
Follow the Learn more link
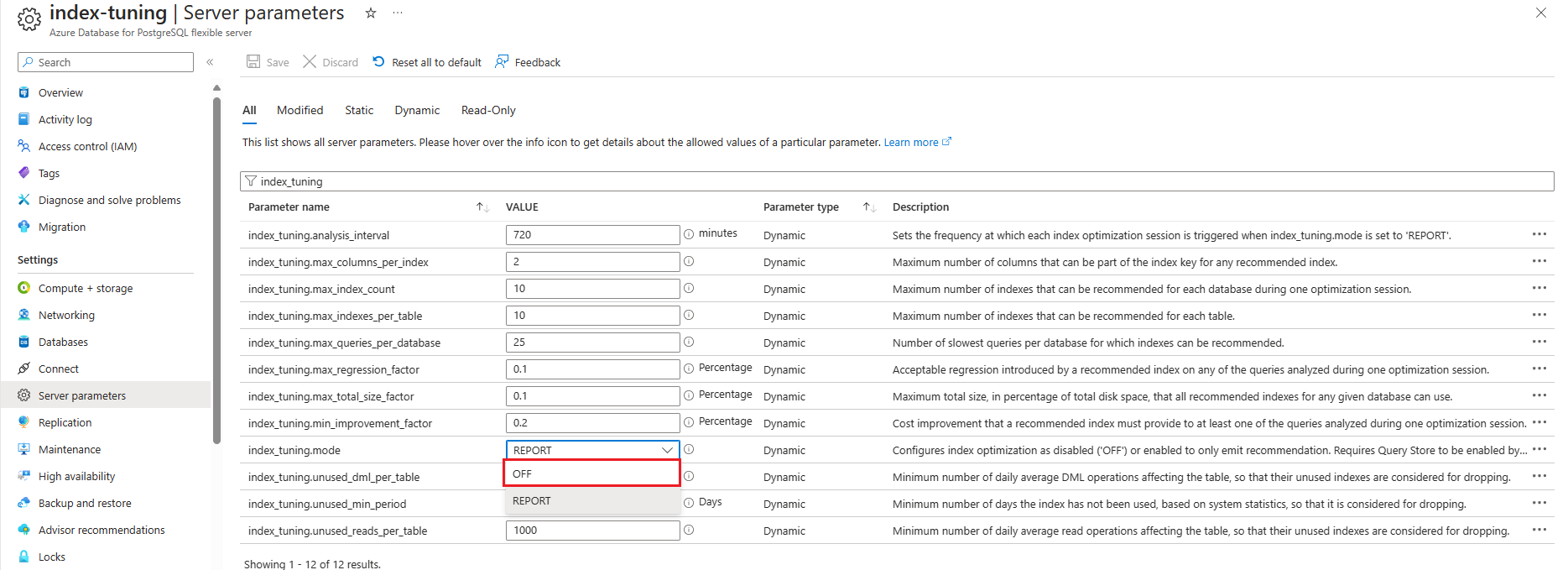[917, 142]
